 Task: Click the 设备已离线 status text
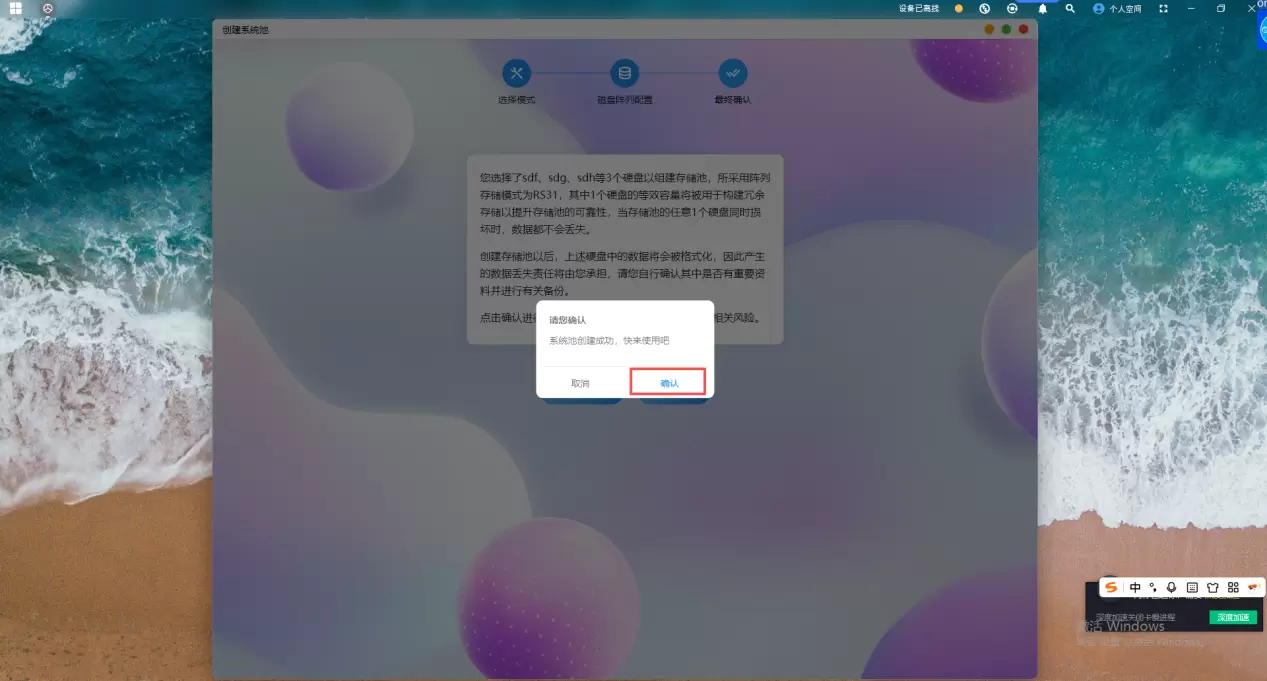[919, 8]
